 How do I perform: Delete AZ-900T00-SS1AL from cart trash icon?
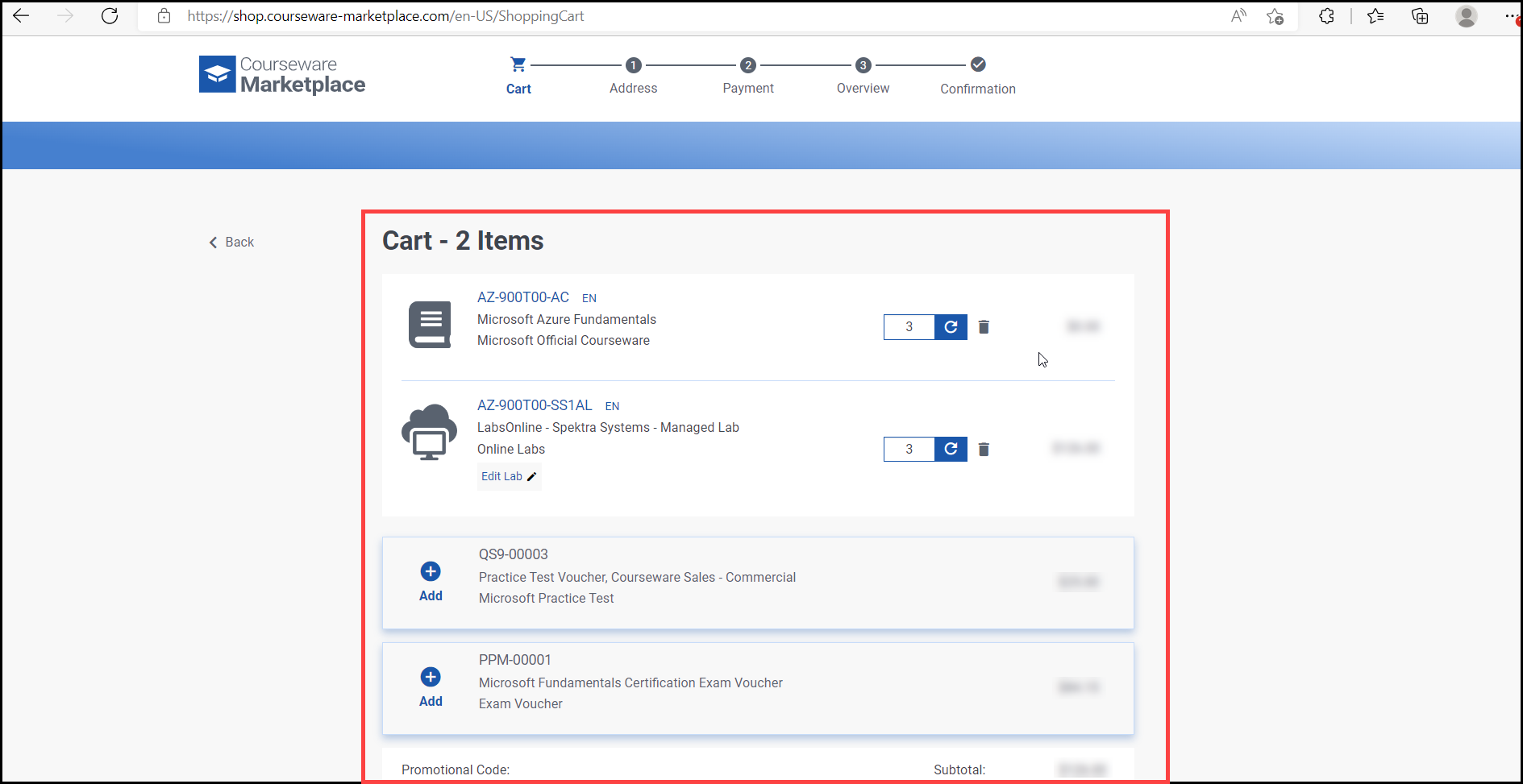coord(984,449)
